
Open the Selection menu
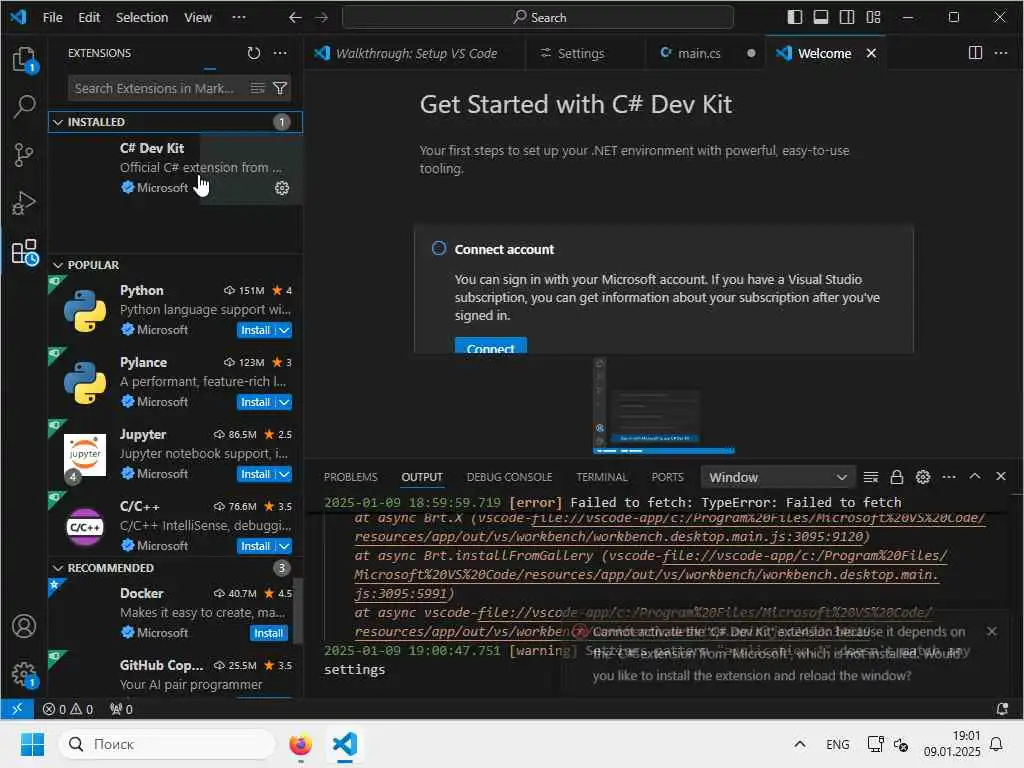(x=142, y=18)
